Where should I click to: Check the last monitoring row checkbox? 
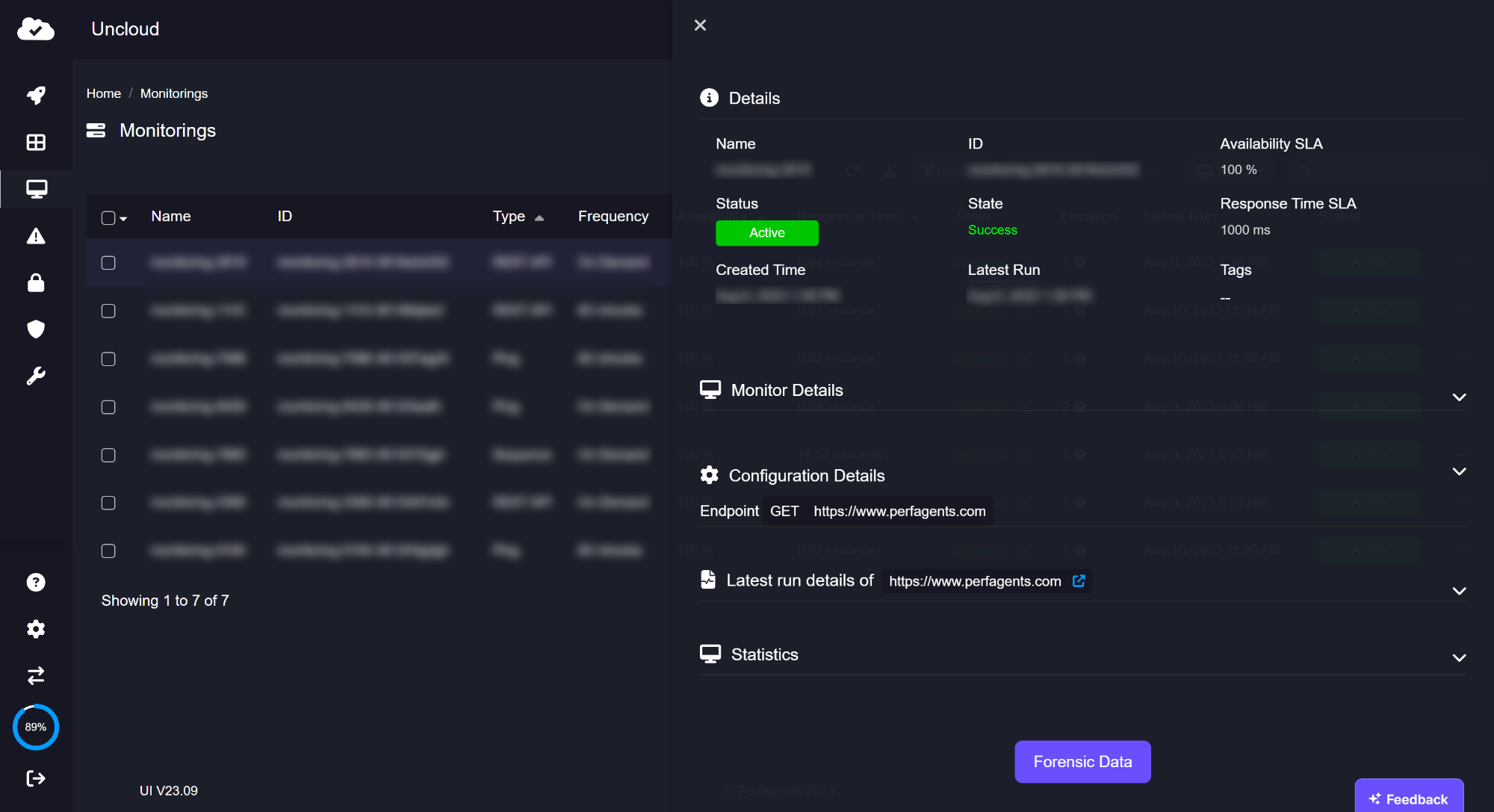coord(108,551)
